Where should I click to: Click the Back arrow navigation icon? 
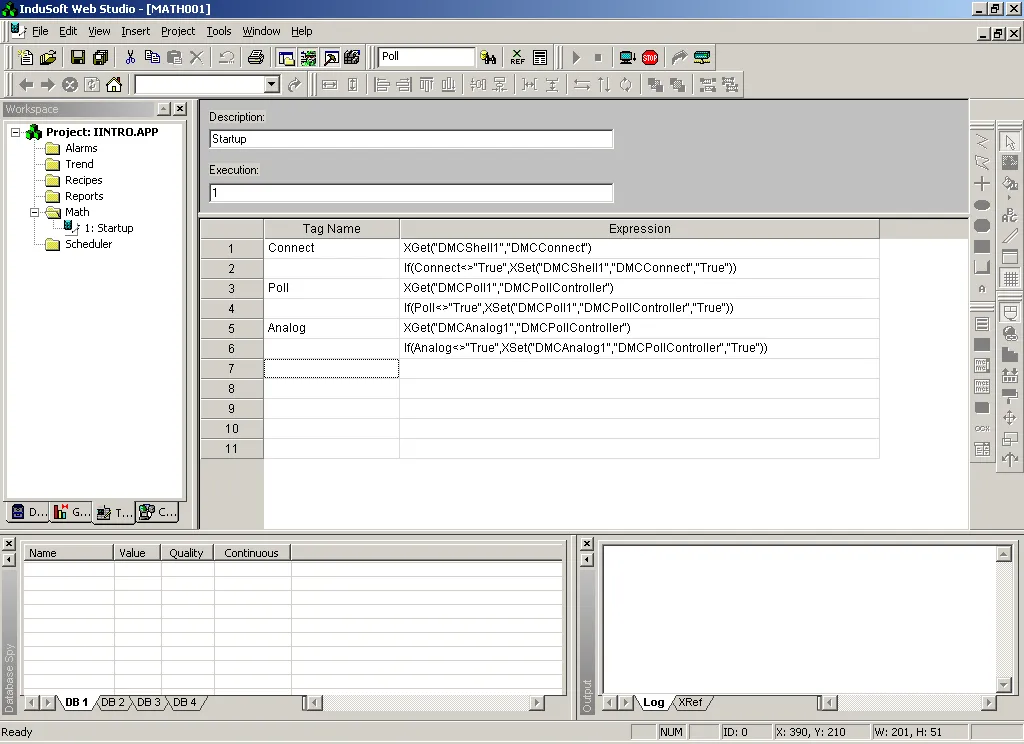[x=26, y=84]
